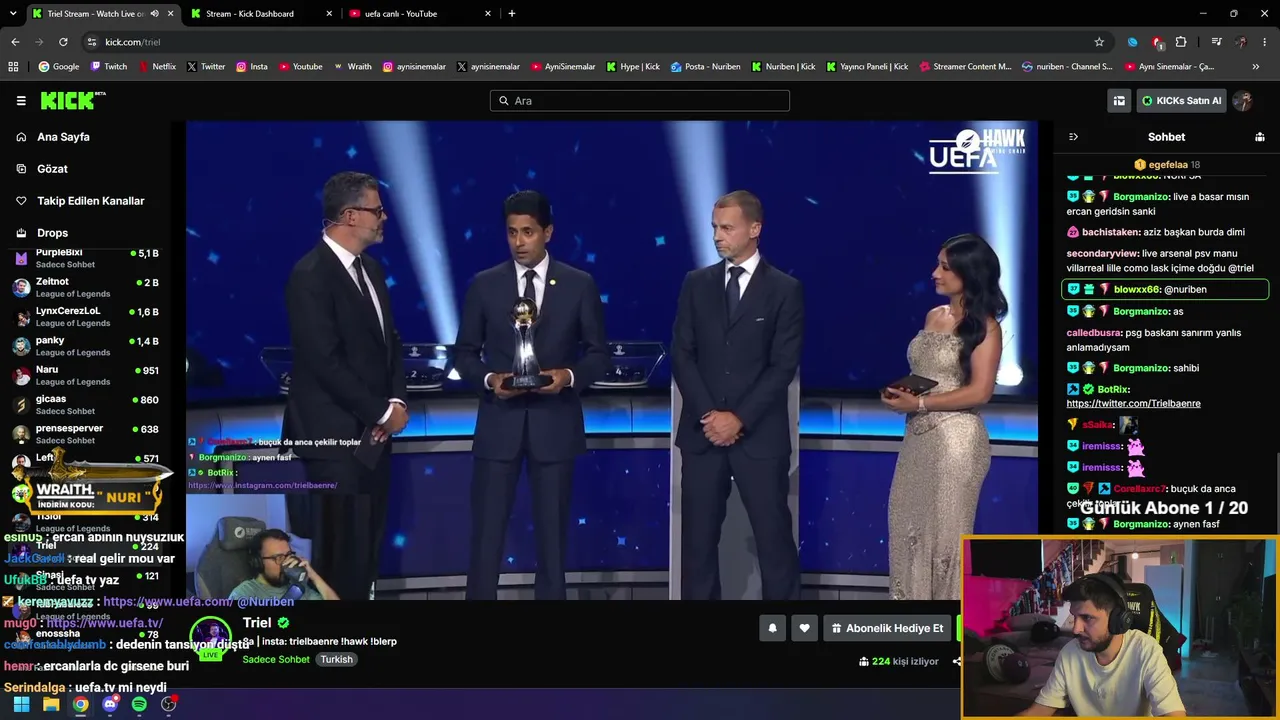The height and width of the screenshot is (720, 1280).
Task: Click the Triel channel name
Action: pos(257,623)
